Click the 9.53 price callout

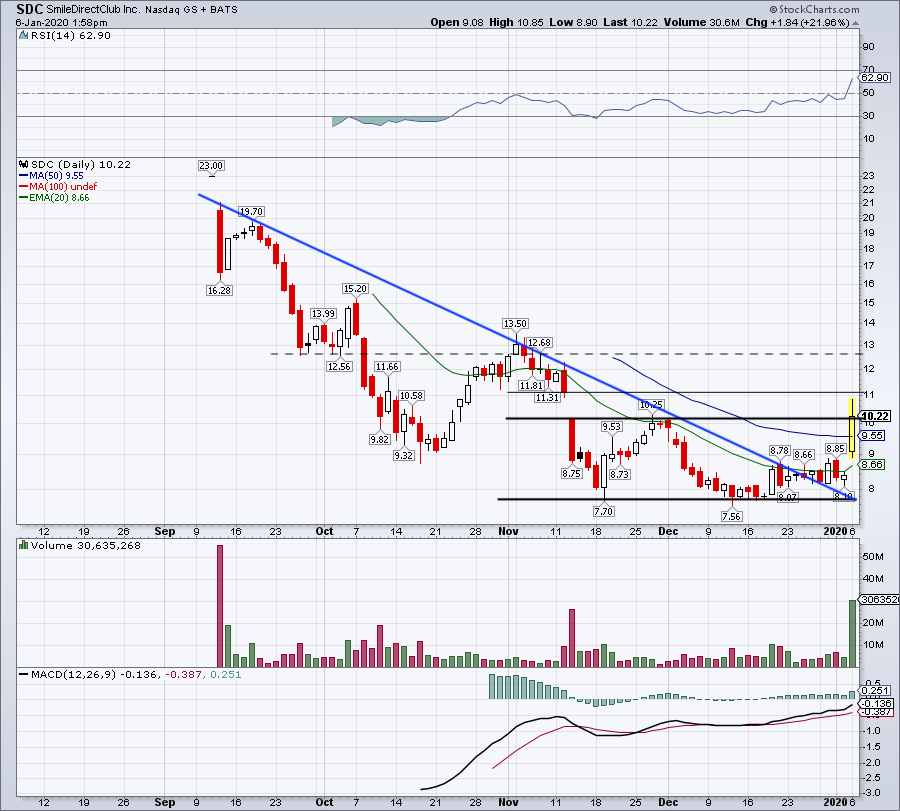tap(611, 426)
